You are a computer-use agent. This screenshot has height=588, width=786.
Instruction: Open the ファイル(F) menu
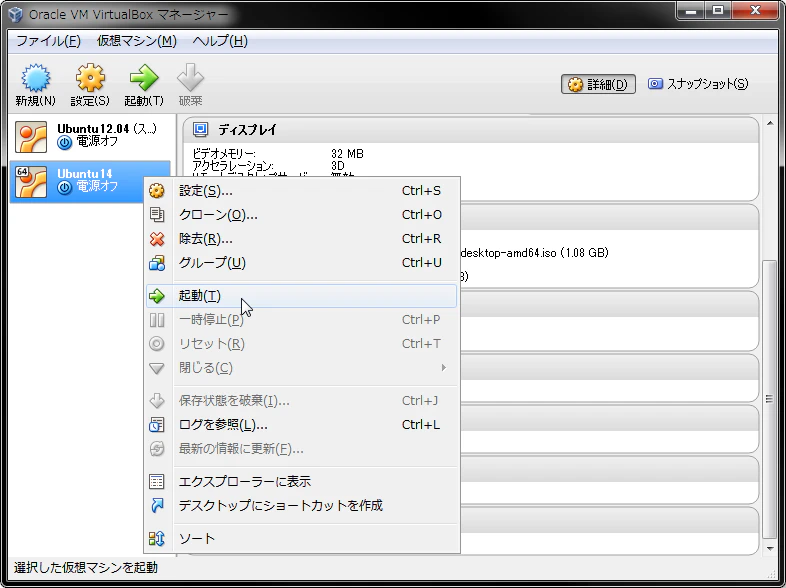click(48, 41)
